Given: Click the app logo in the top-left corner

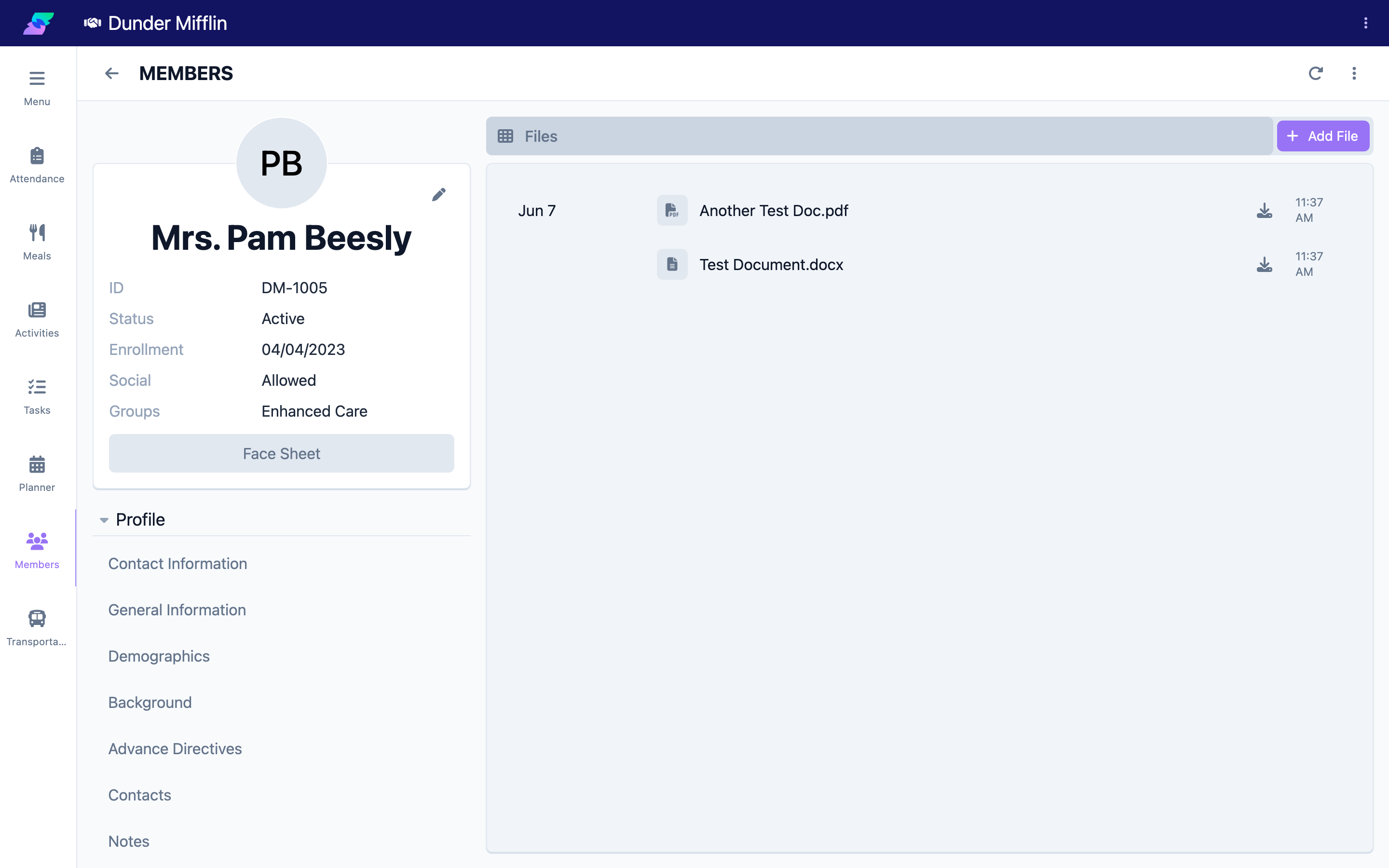Looking at the screenshot, I should tap(38, 23).
